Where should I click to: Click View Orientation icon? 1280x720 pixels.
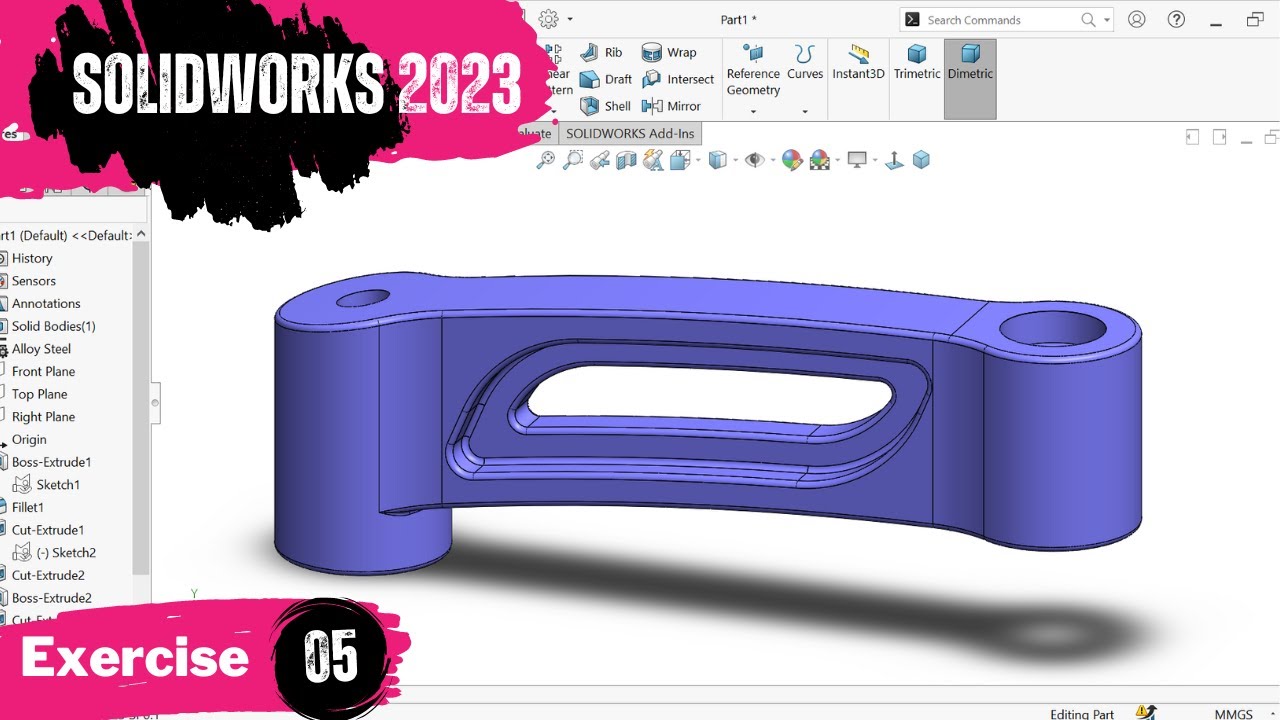(680, 160)
